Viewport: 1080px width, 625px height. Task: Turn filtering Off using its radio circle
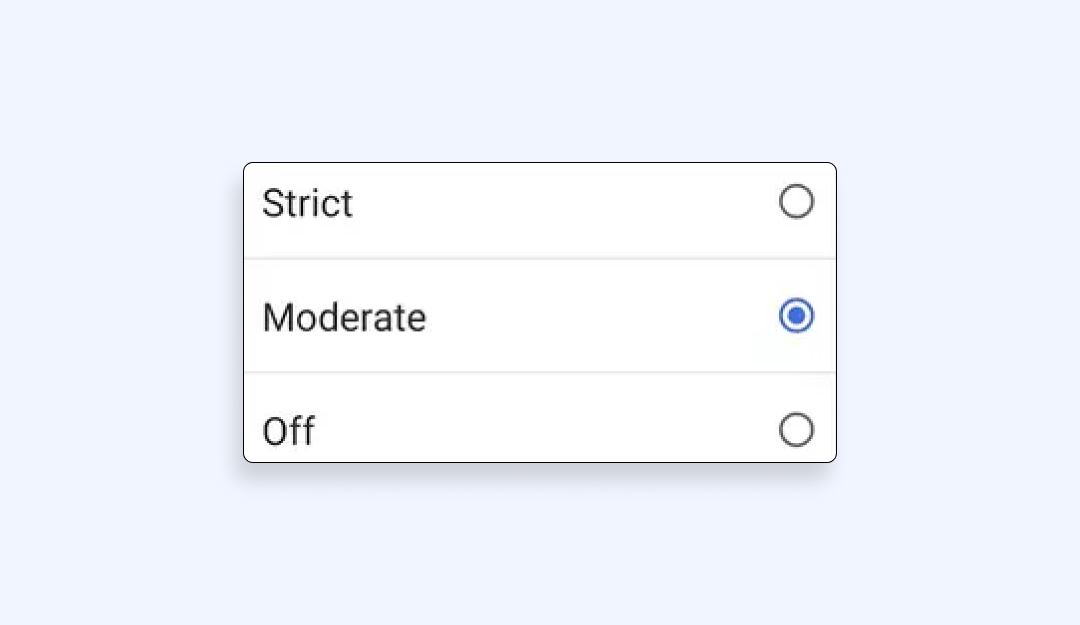(796, 430)
